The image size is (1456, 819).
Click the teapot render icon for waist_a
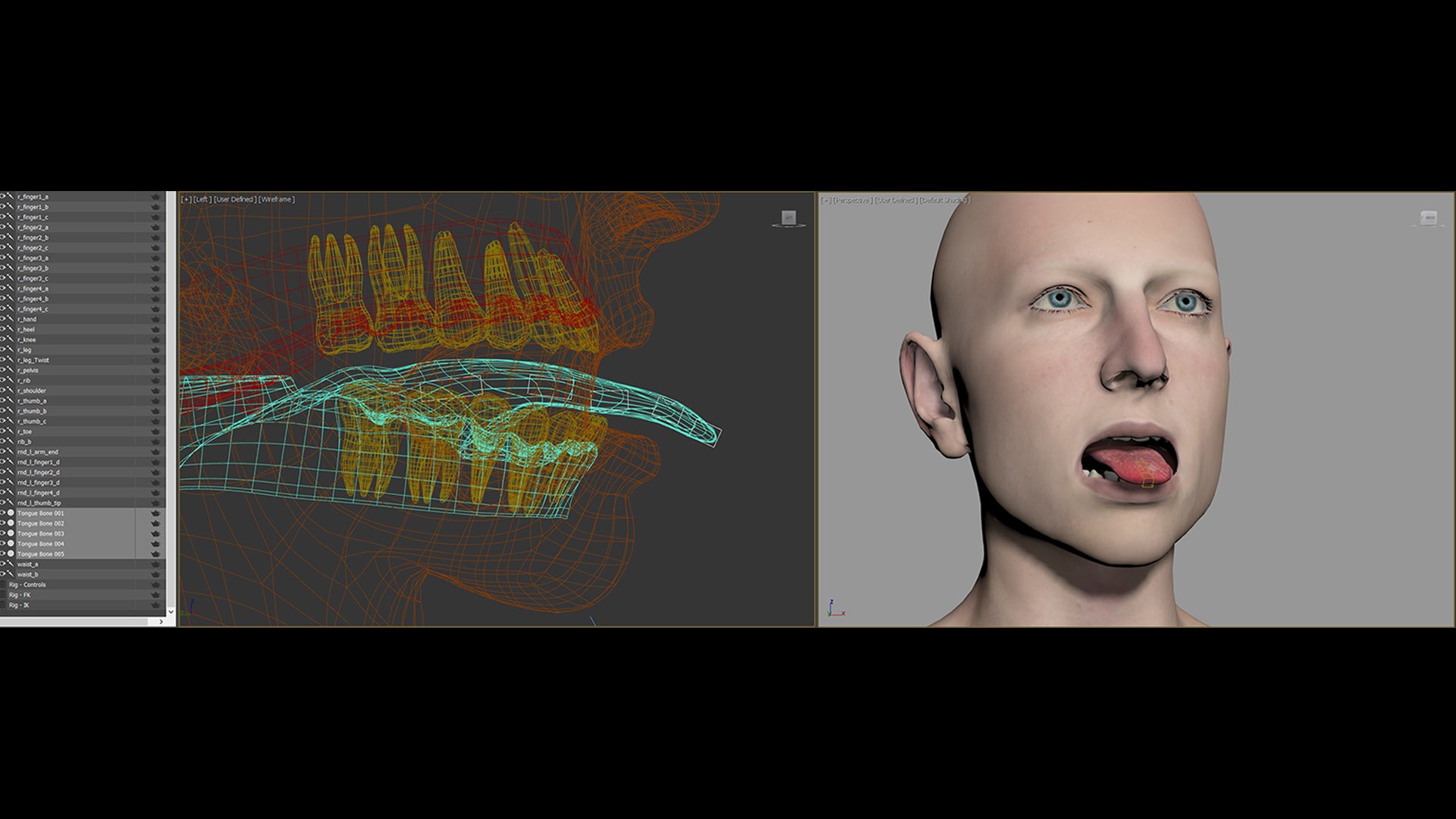156,564
